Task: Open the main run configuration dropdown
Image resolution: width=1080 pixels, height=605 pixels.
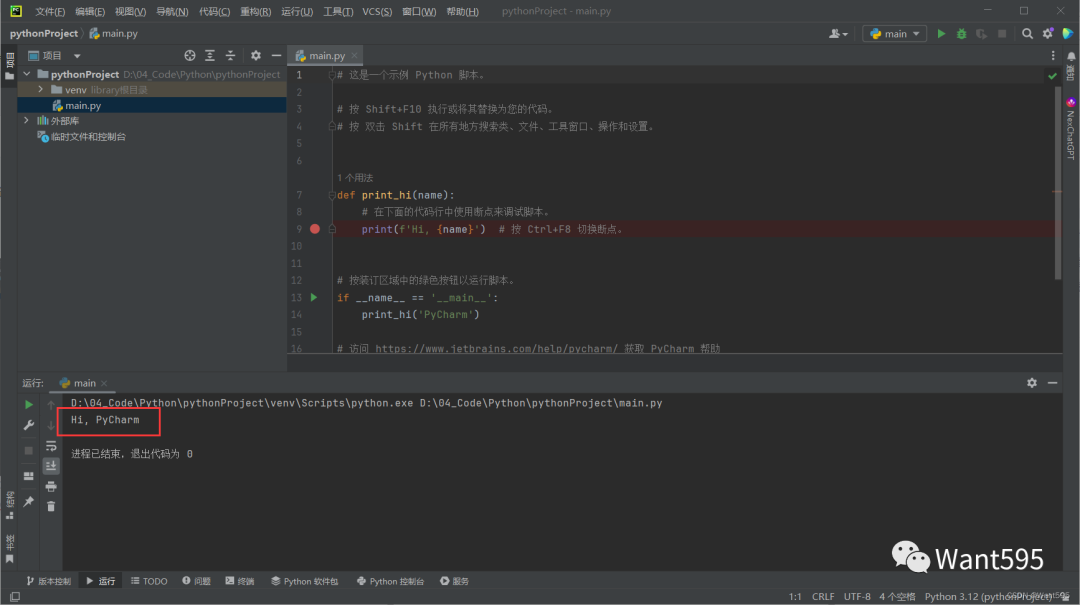Action: (895, 33)
